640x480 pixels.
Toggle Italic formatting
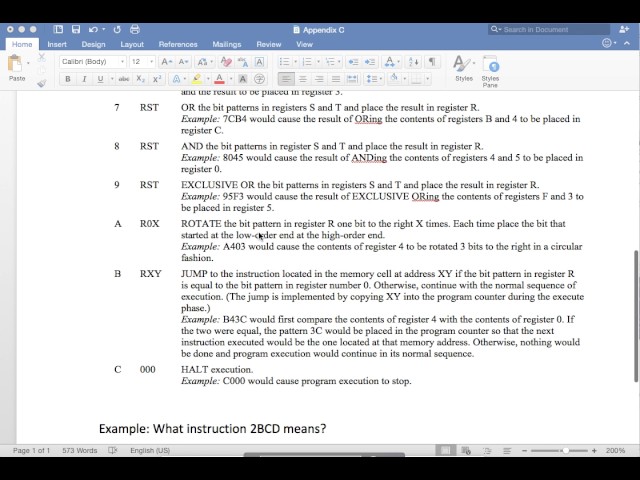pyautogui.click(x=84, y=79)
